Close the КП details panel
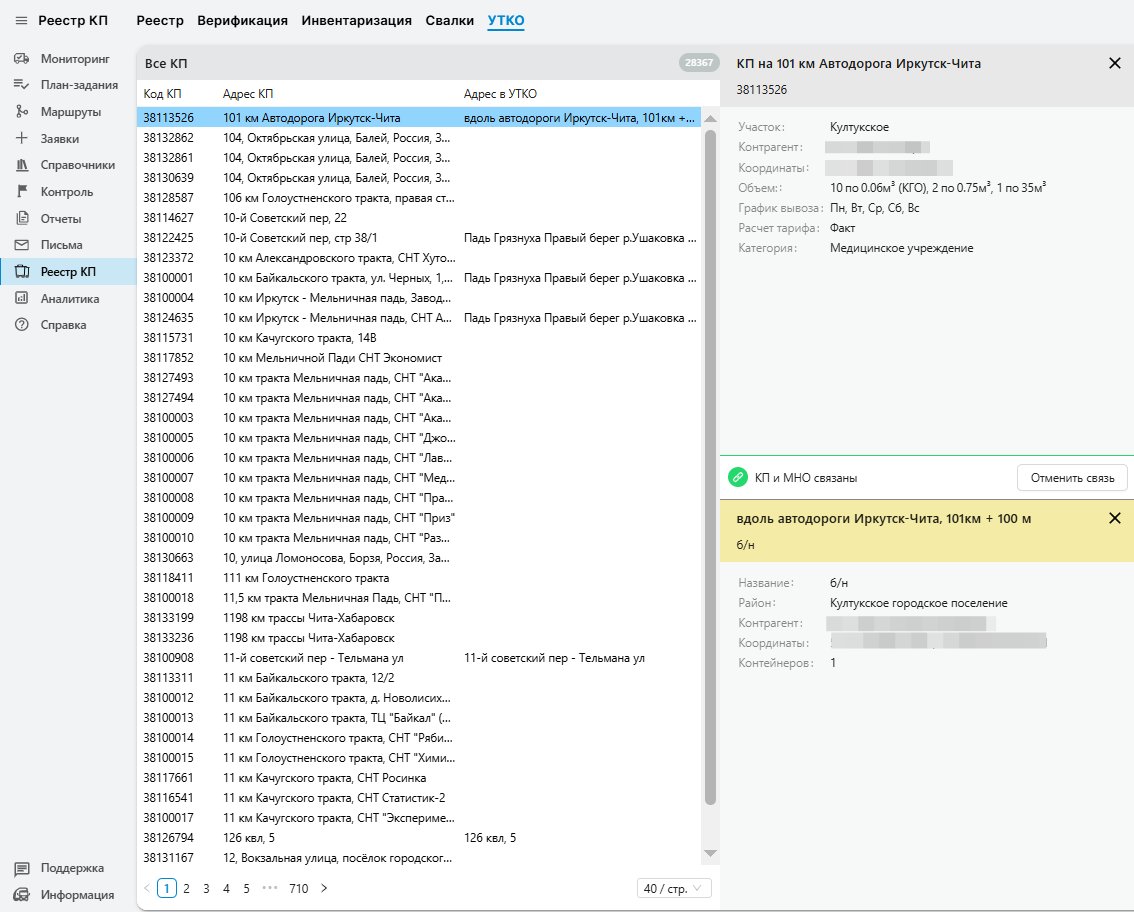Viewport: 1134px width, 912px height. point(1115,63)
